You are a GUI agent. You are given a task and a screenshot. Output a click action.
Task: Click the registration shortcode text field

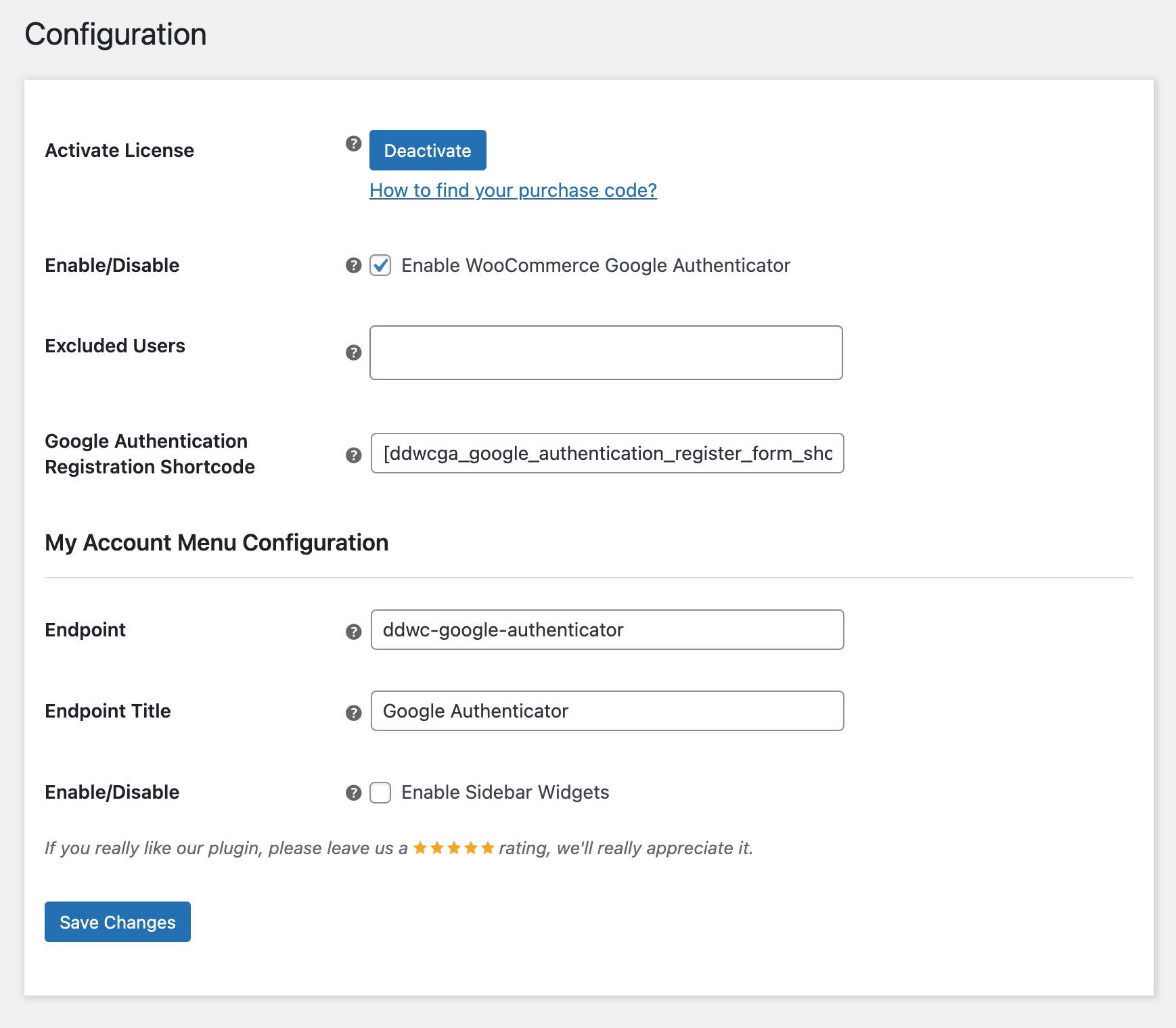click(607, 453)
